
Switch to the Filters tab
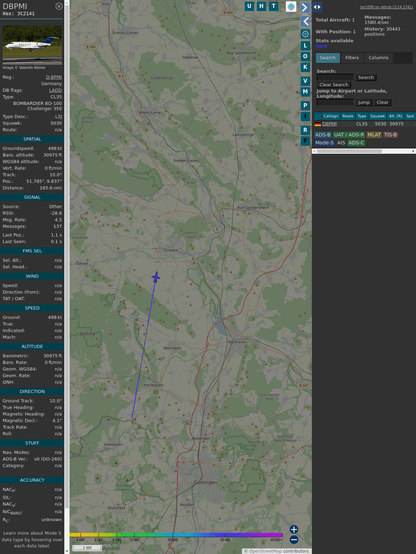[x=352, y=58]
